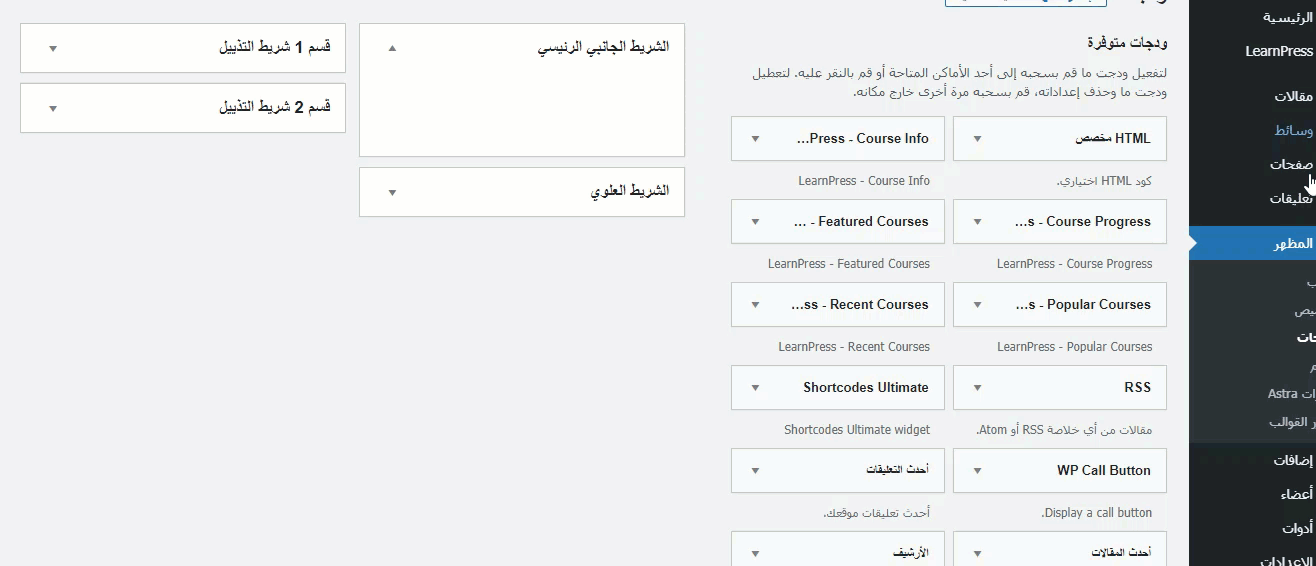Open the أحدث التعليقات widget dropdown

point(755,471)
